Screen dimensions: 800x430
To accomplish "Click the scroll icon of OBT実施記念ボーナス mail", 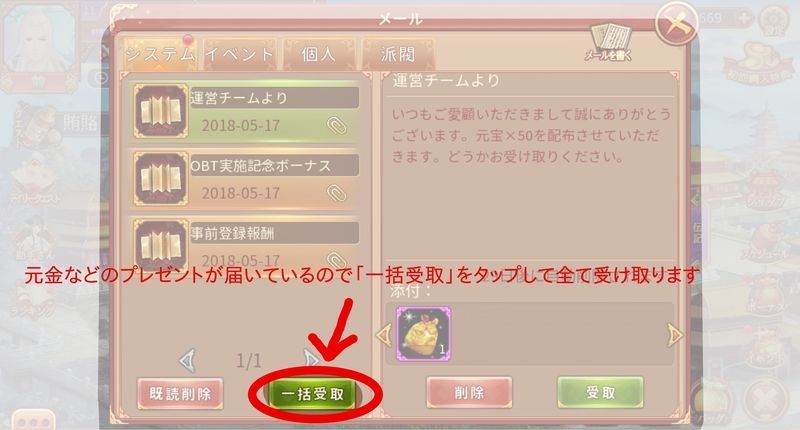I will click(161, 179).
